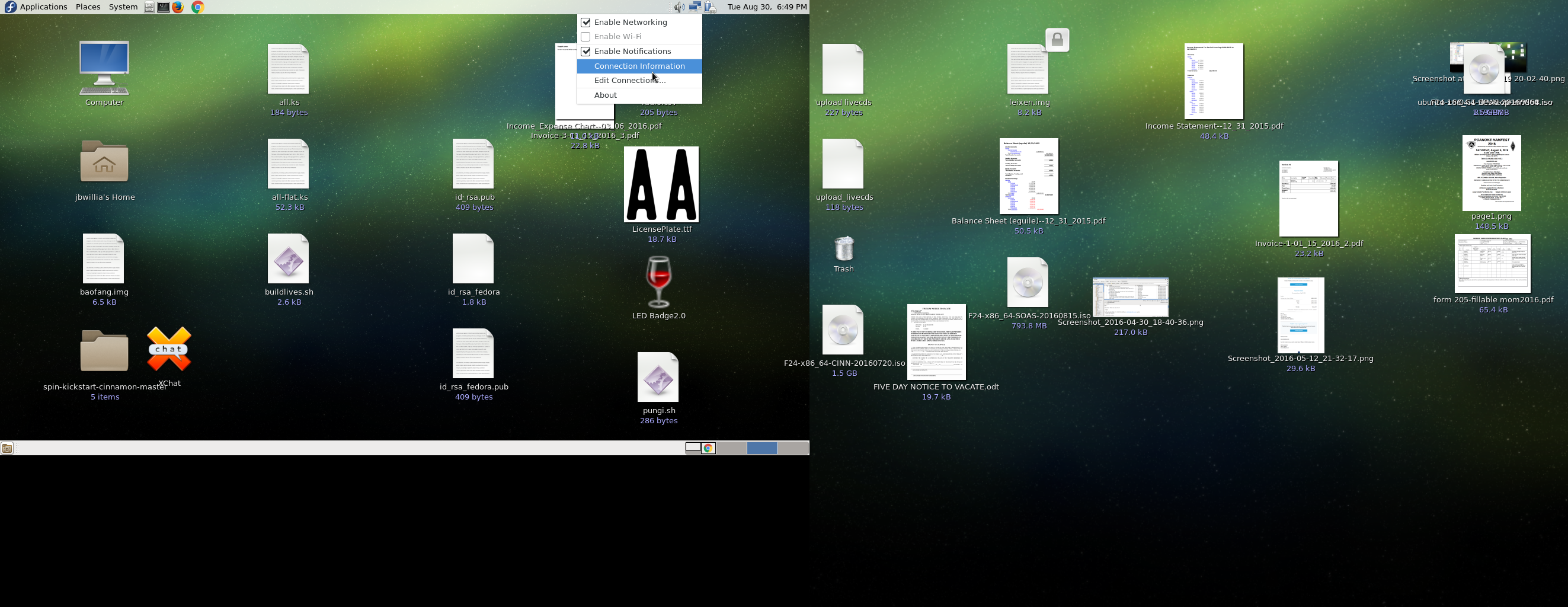Viewport: 1568px width, 607px height.
Task: Select the page1.png thumbnail
Action: (x=1492, y=173)
